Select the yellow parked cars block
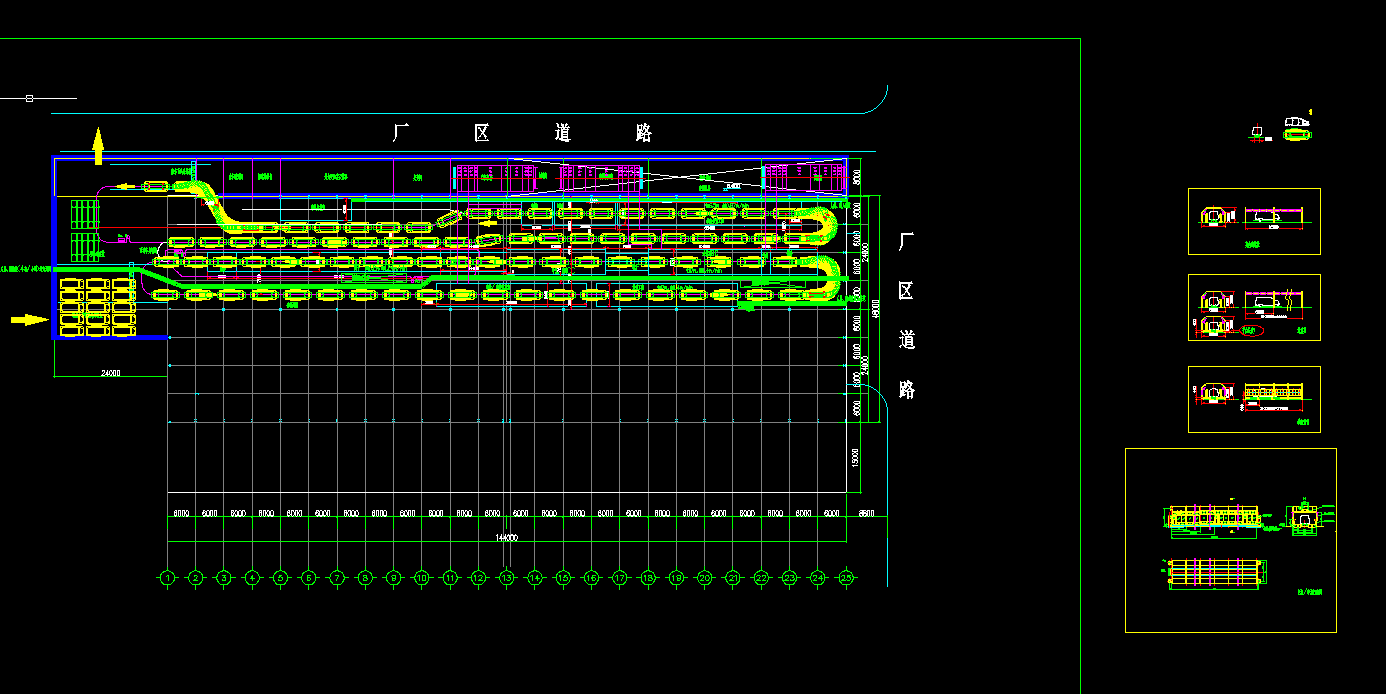Viewport: 1386px width, 694px height. coord(97,307)
